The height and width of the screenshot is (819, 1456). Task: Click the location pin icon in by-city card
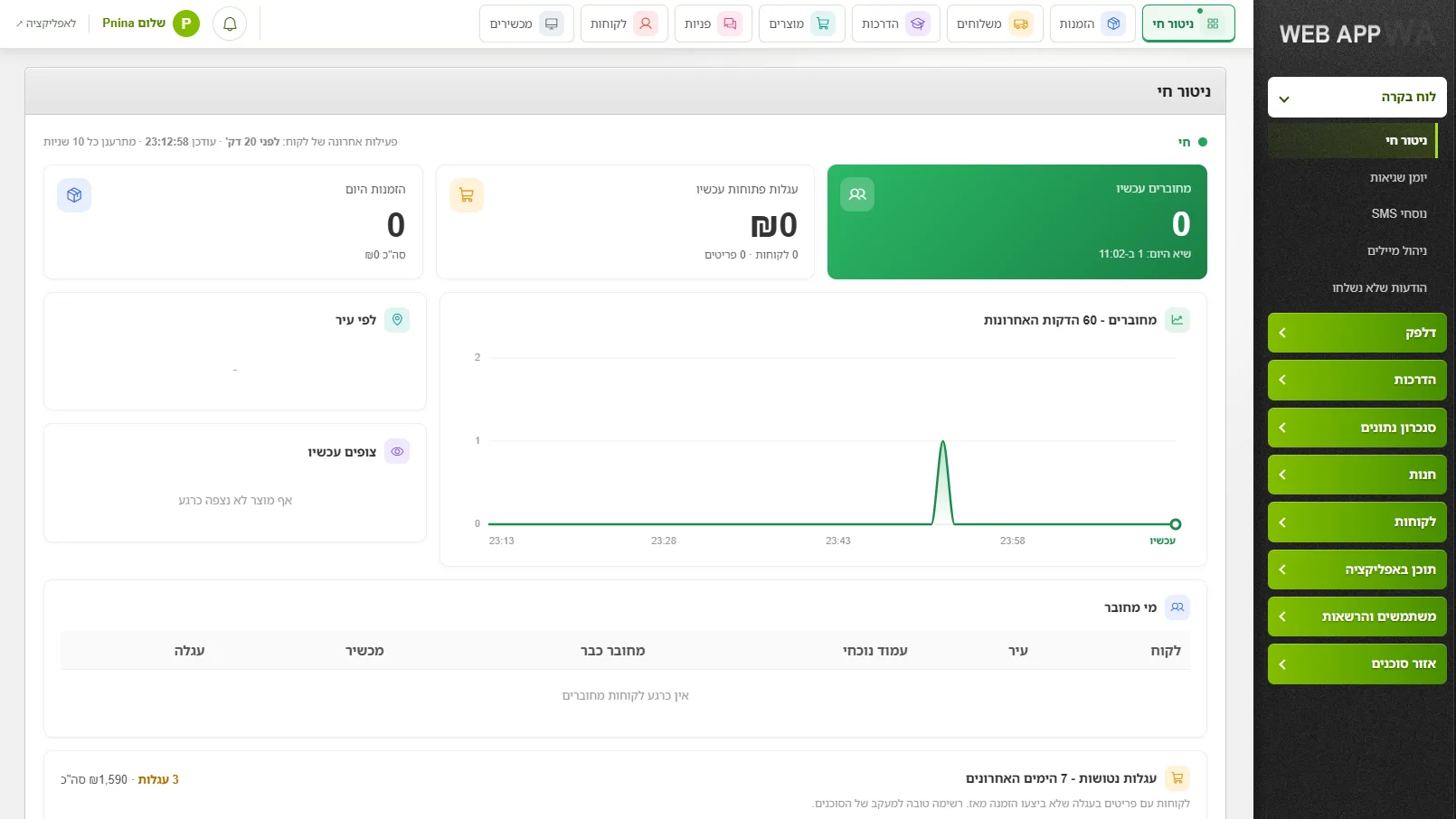click(x=397, y=320)
